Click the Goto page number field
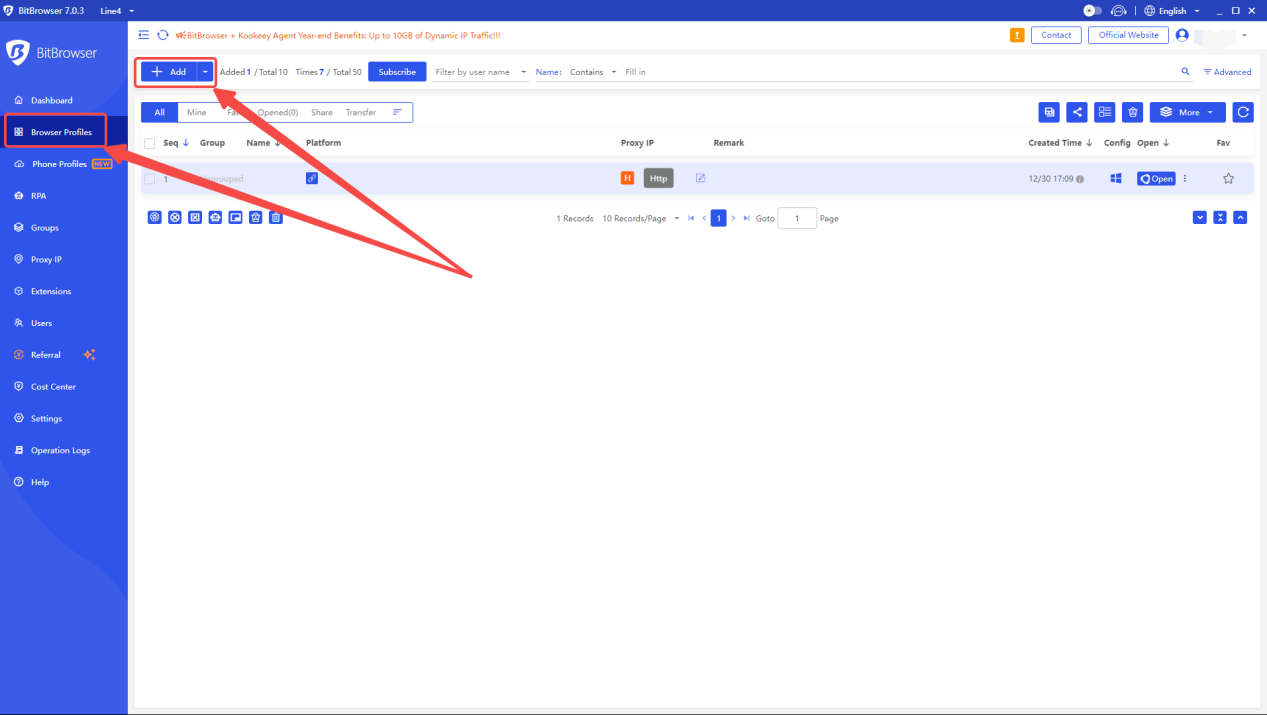 tap(797, 218)
